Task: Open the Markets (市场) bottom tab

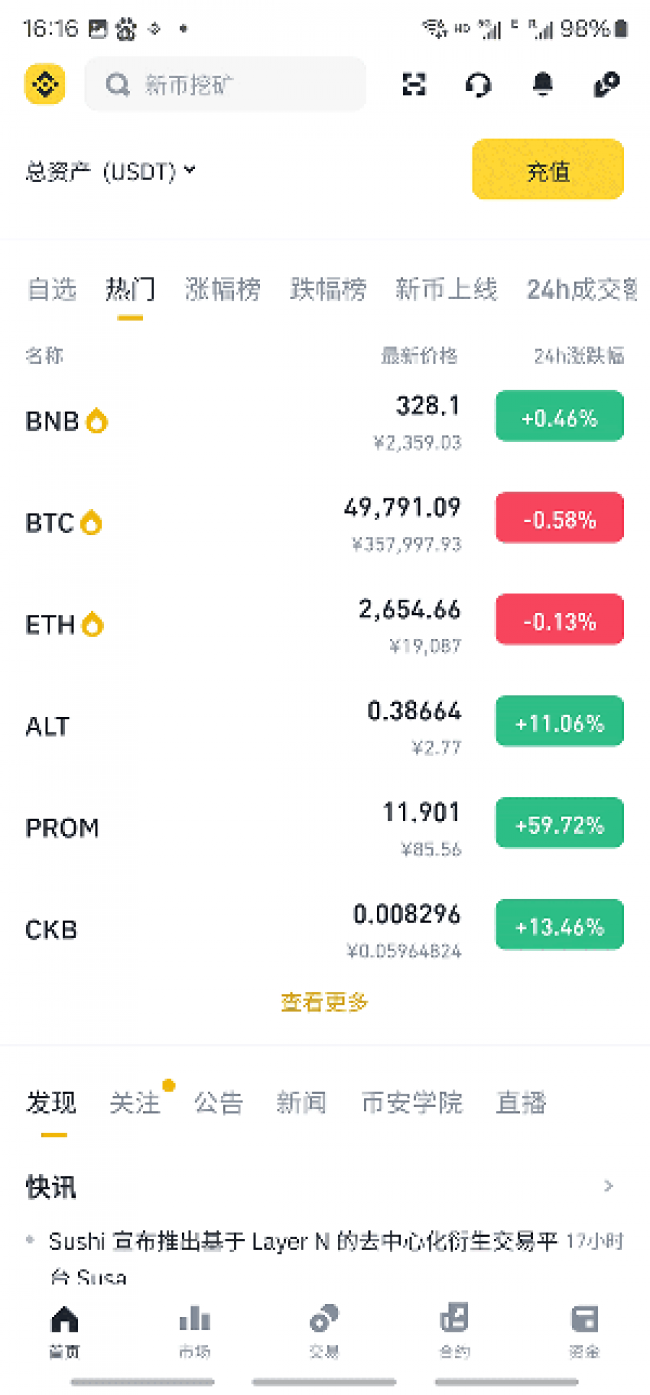Action: (194, 1331)
